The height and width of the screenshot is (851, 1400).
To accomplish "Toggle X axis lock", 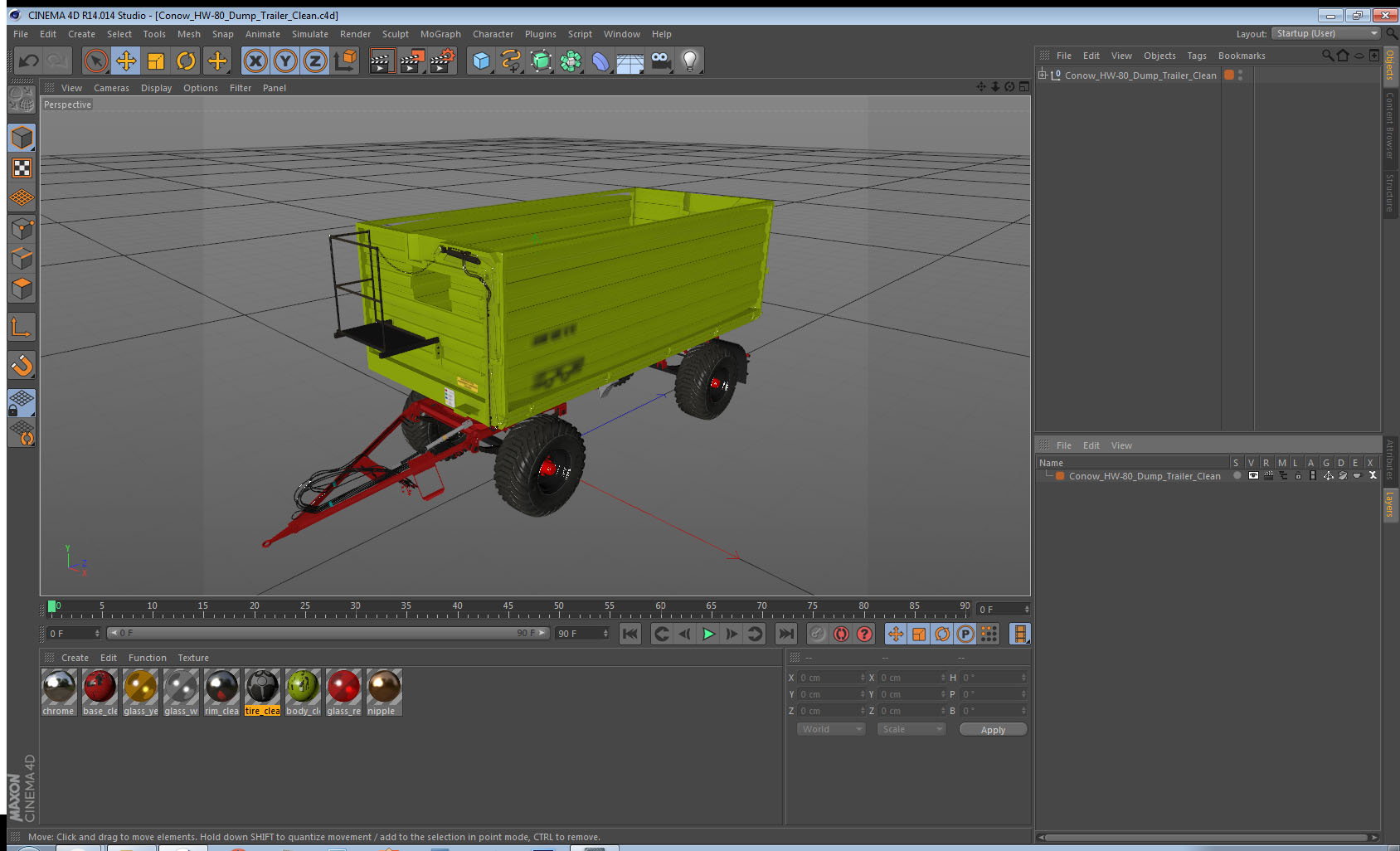I will coord(255,61).
